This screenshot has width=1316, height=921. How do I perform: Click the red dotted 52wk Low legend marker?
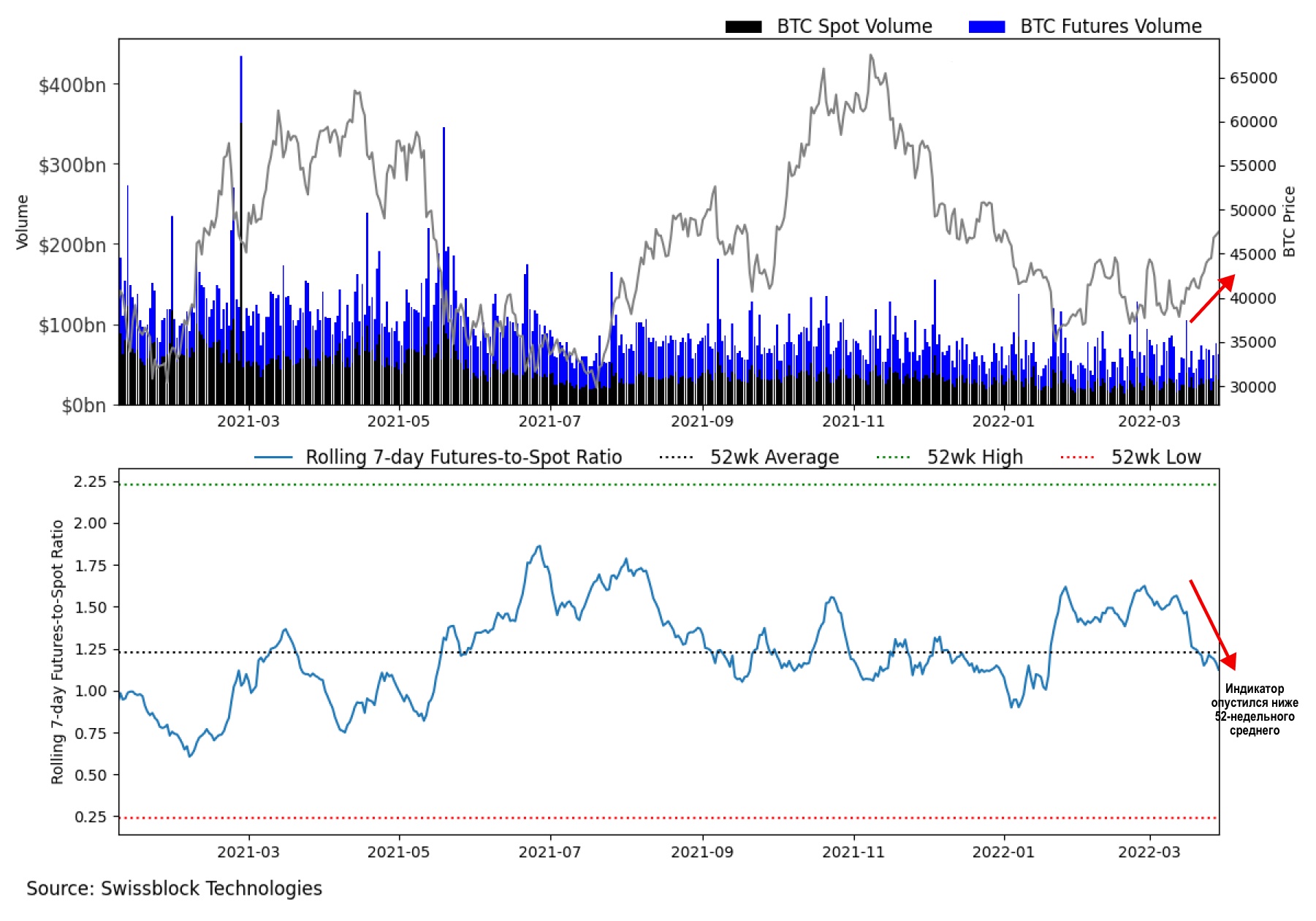tap(1077, 458)
